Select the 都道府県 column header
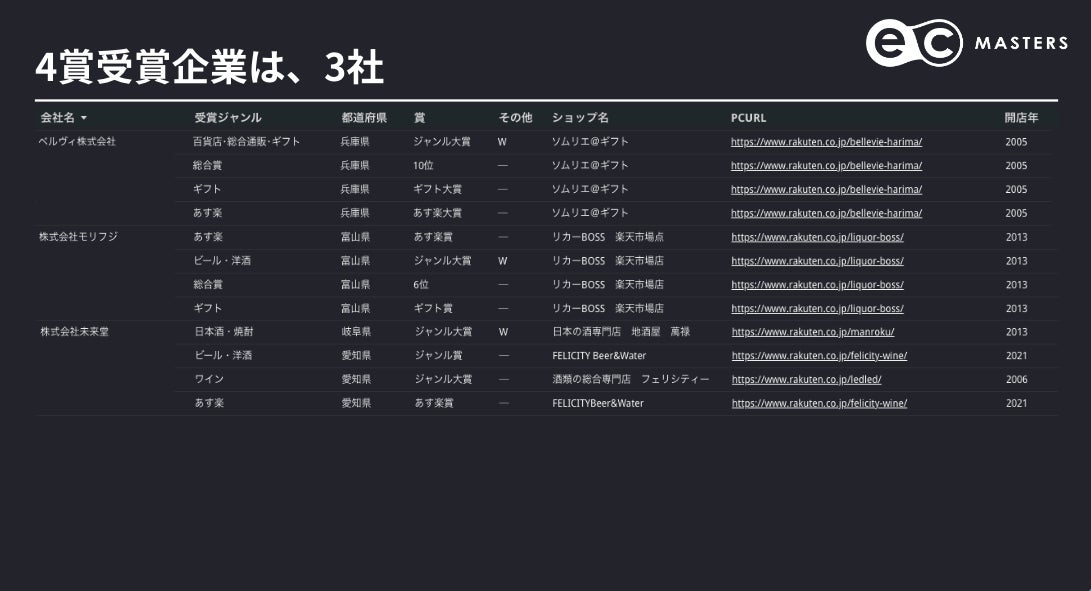The width and height of the screenshot is (1091, 591). pyautogui.click(x=364, y=118)
